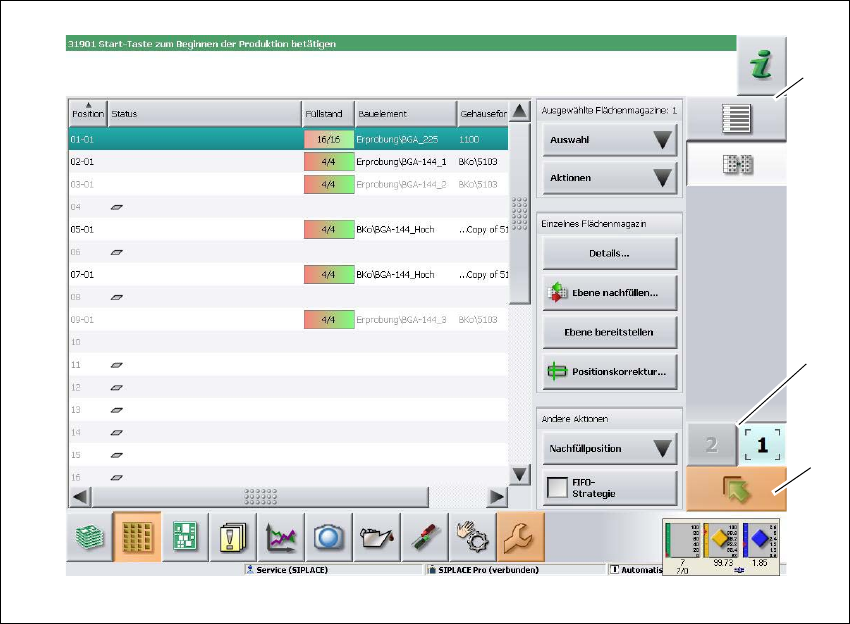Open the statistics line chart icon
Screen dimensions: 850x624
coord(281,538)
